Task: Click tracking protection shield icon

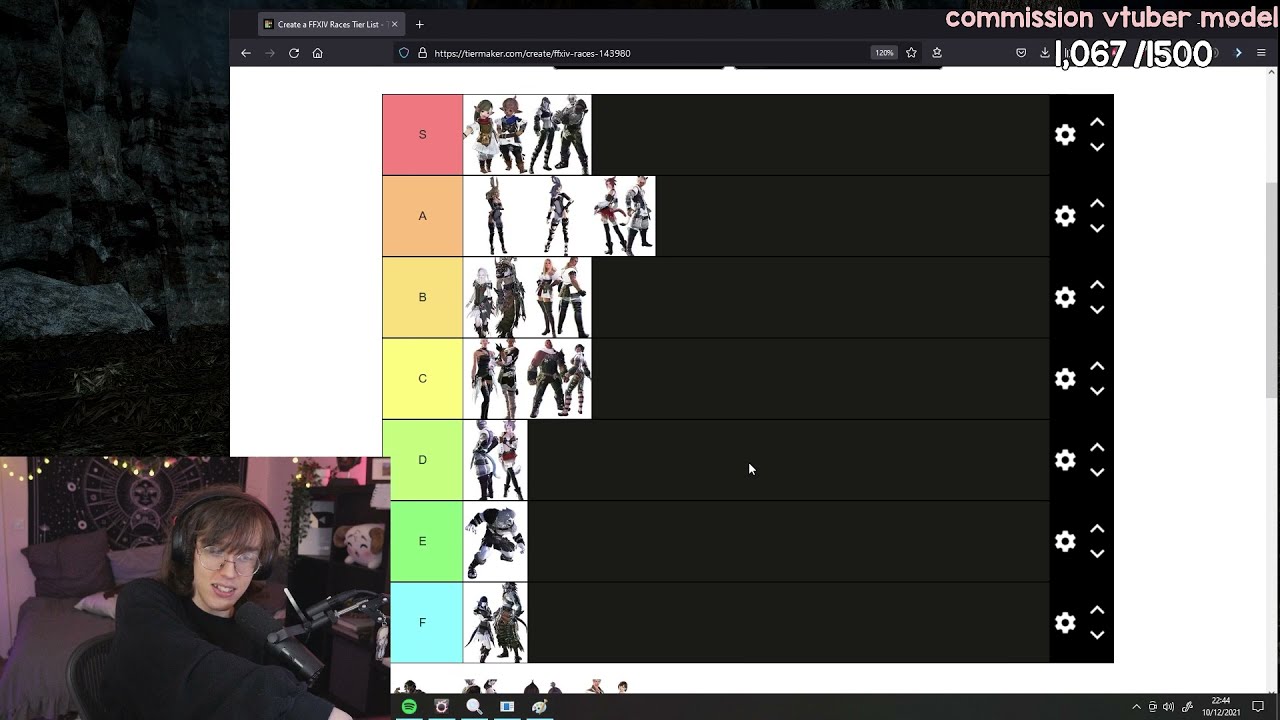Action: pos(404,53)
